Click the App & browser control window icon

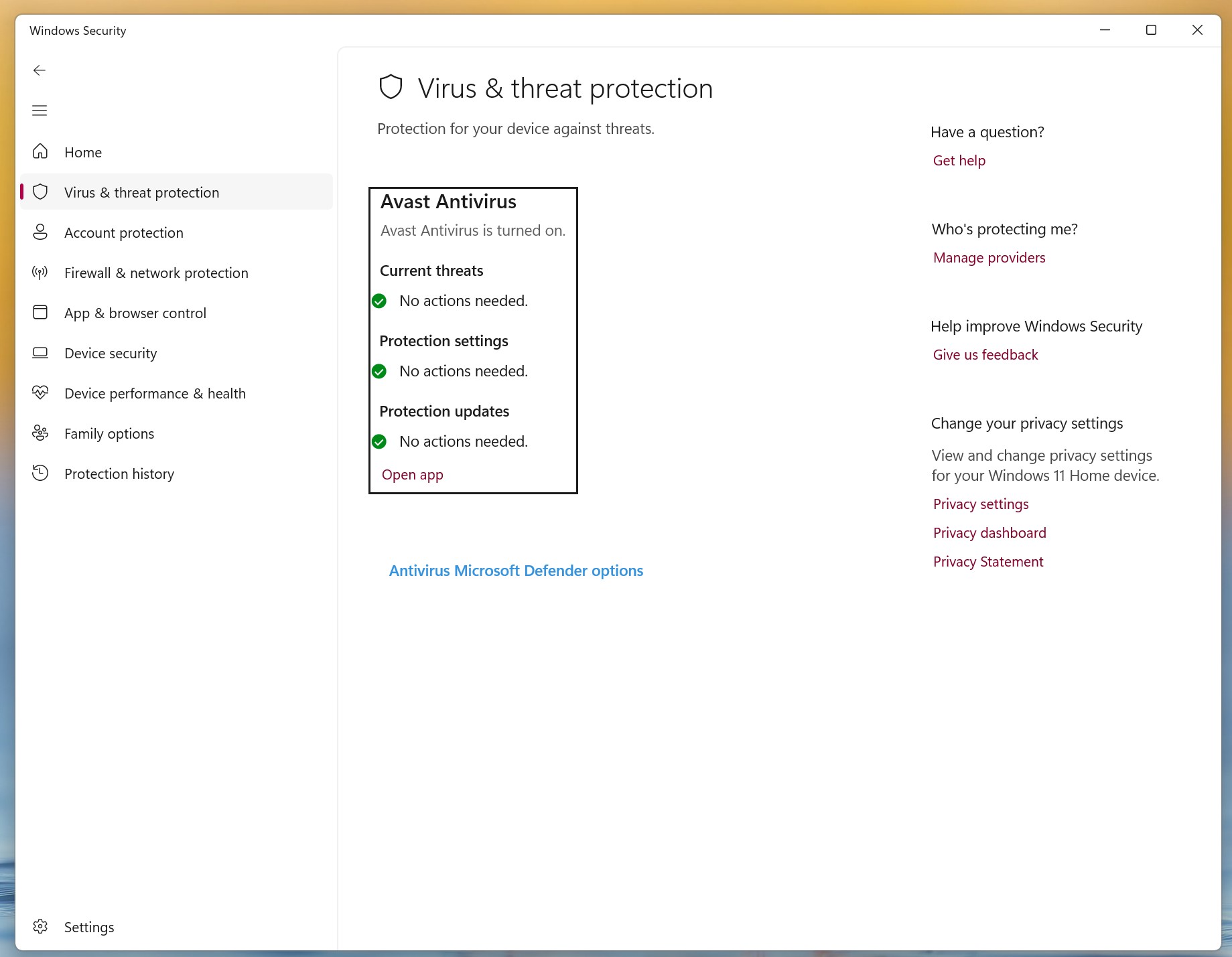point(40,312)
